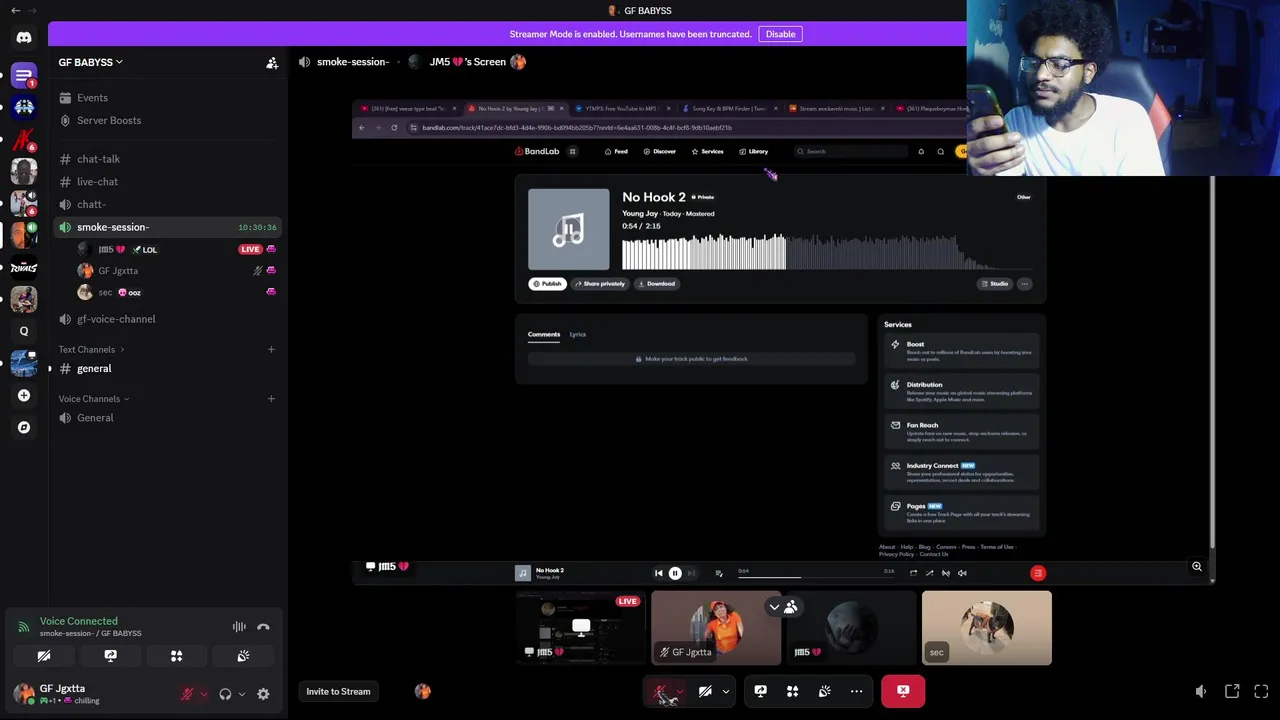The height and width of the screenshot is (720, 1280).
Task: Hide participants via chevron people button
Action: tap(783, 607)
